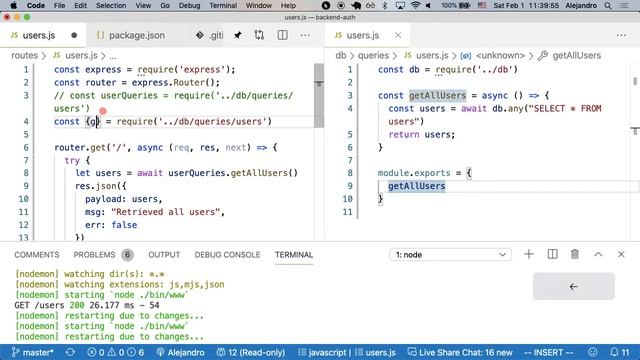Create a new terminal with plus icon

click(529, 254)
